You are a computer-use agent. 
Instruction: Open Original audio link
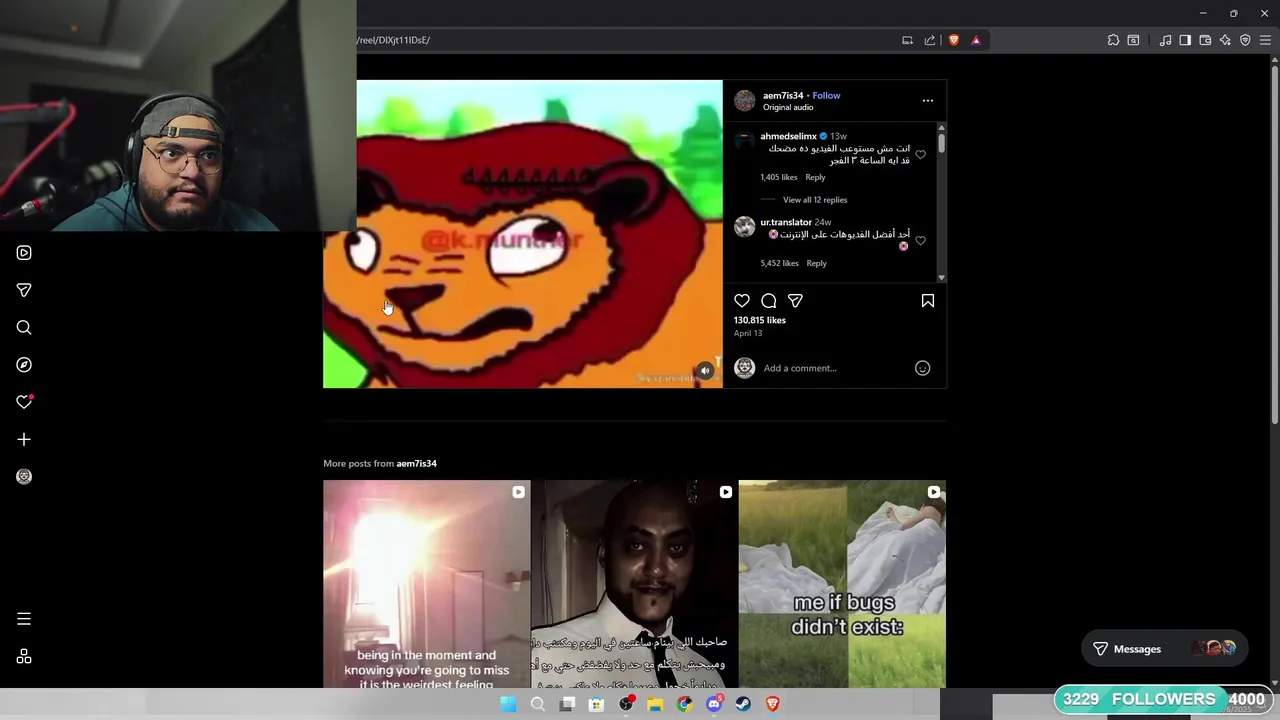(788, 108)
